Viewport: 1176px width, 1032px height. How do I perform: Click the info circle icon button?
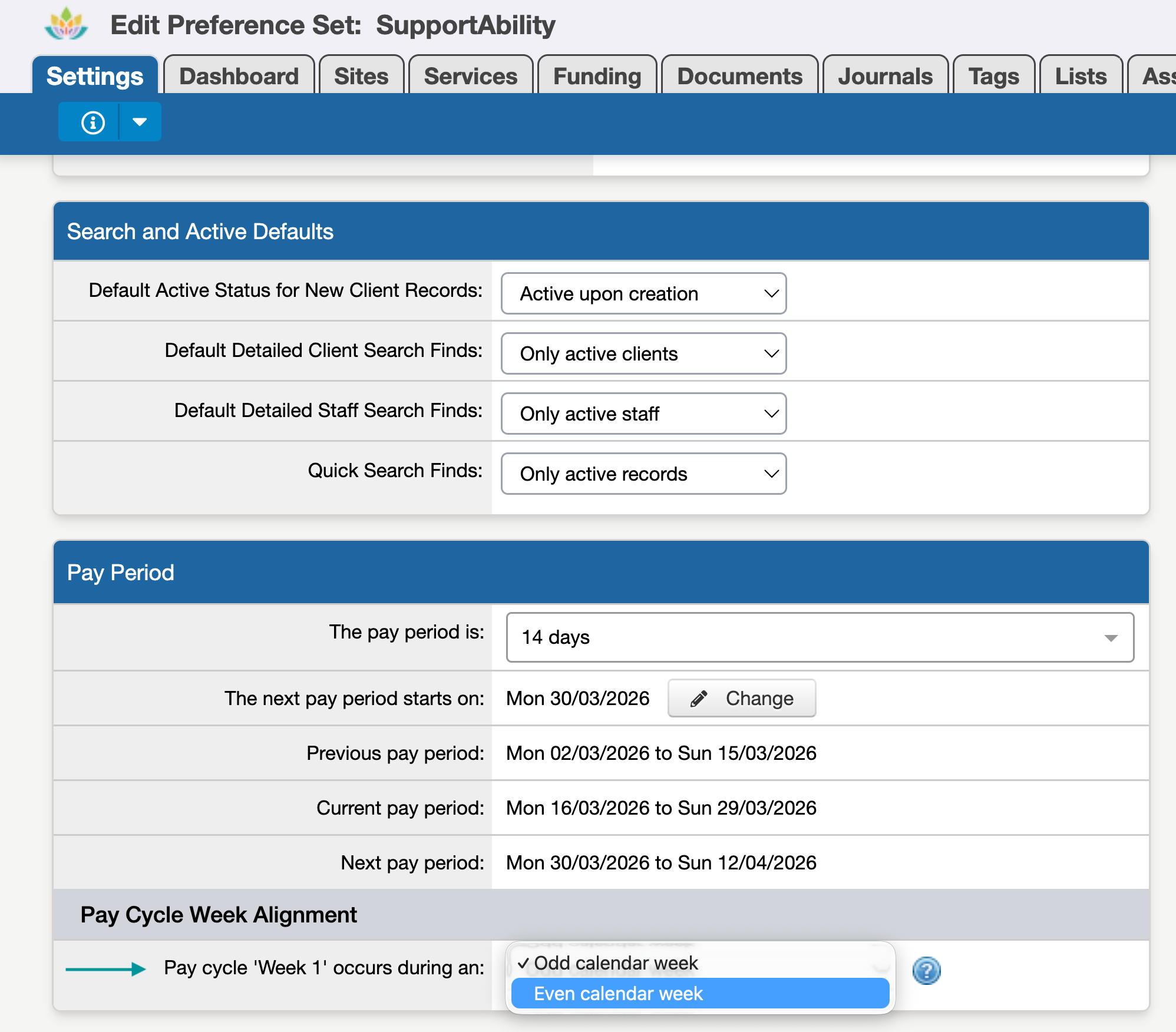93,123
